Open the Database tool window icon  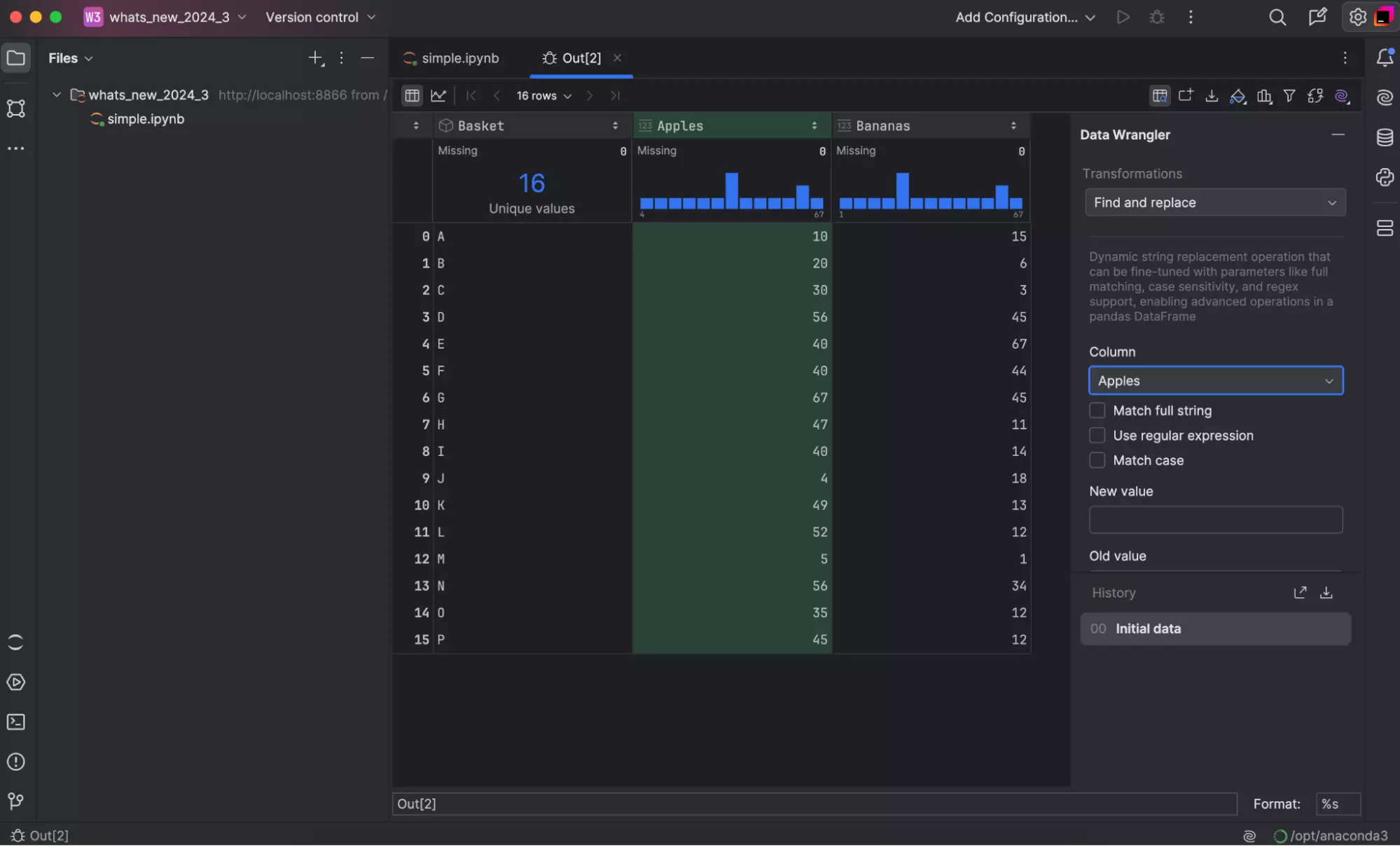point(1385,137)
